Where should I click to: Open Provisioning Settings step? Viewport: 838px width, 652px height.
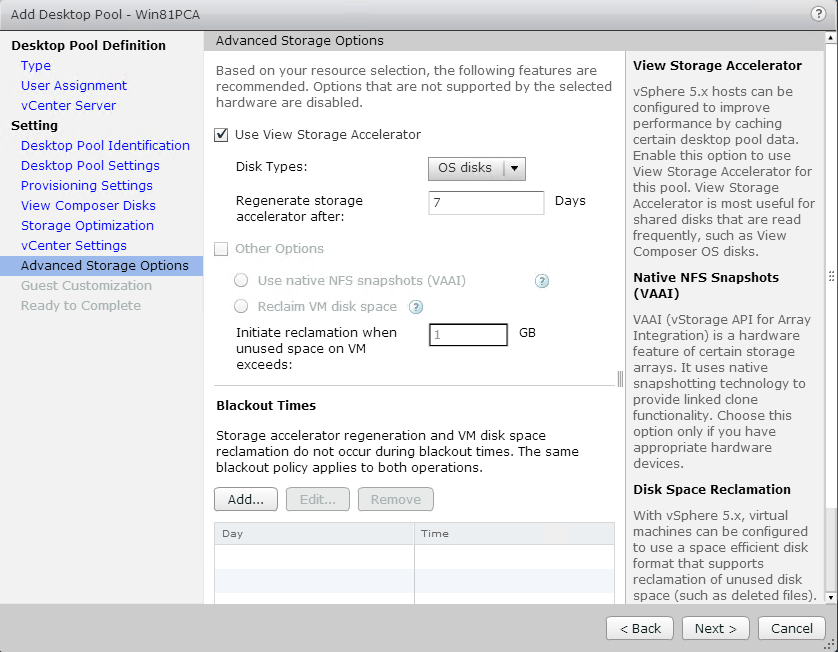click(87, 186)
